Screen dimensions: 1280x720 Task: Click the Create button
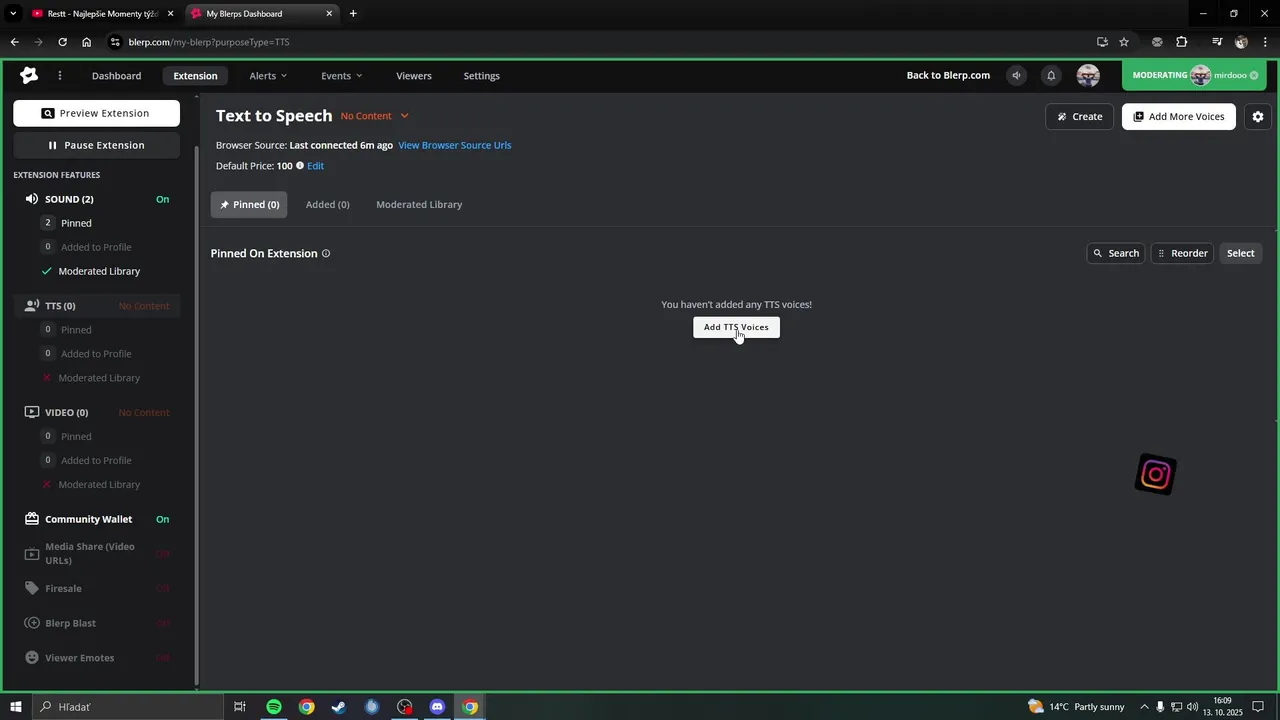(x=1079, y=116)
